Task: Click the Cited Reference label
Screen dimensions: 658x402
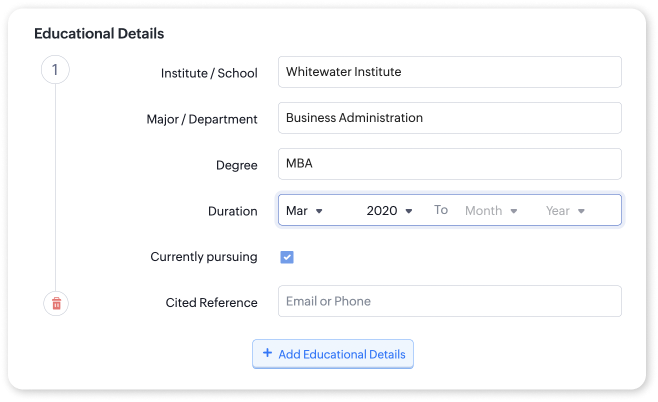Action: 211,302
